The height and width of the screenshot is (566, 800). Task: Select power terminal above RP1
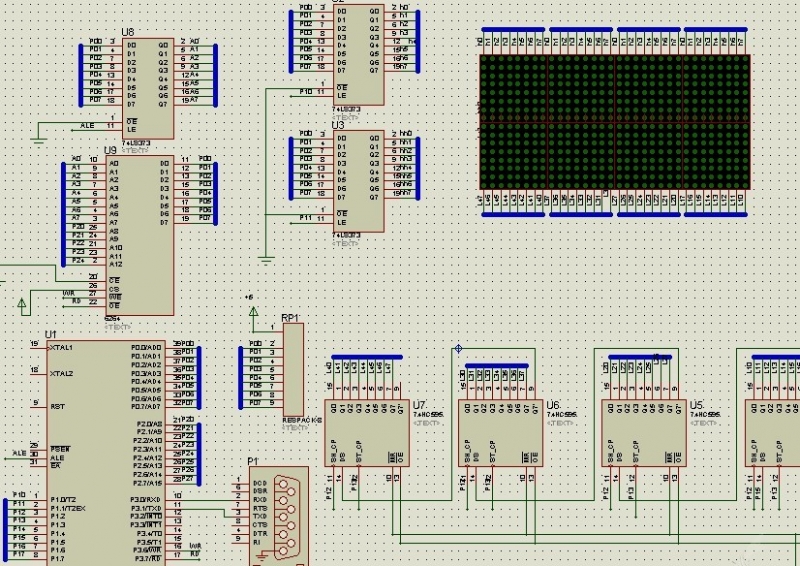pos(254,313)
